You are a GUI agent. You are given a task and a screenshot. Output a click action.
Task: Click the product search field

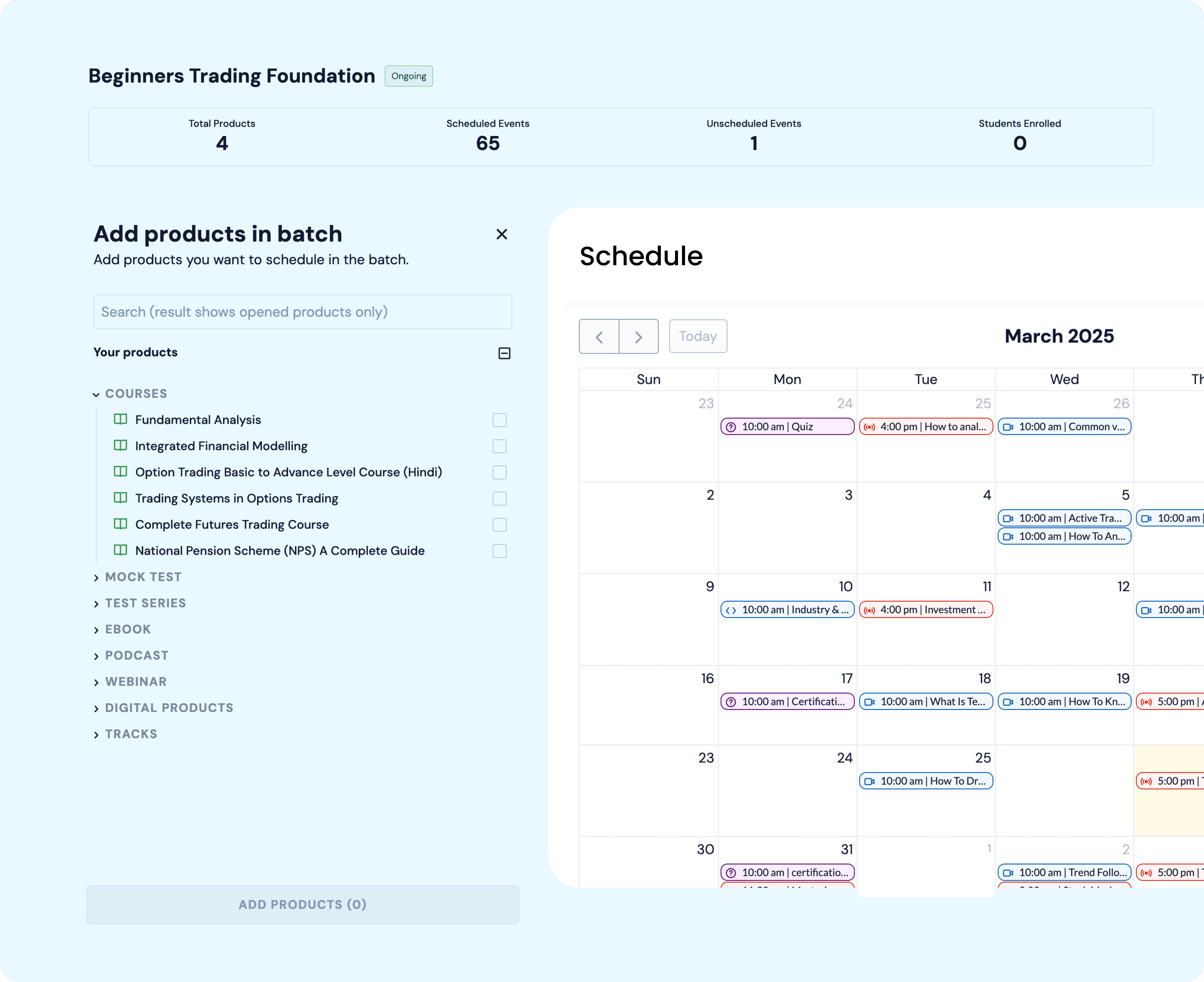[302, 312]
